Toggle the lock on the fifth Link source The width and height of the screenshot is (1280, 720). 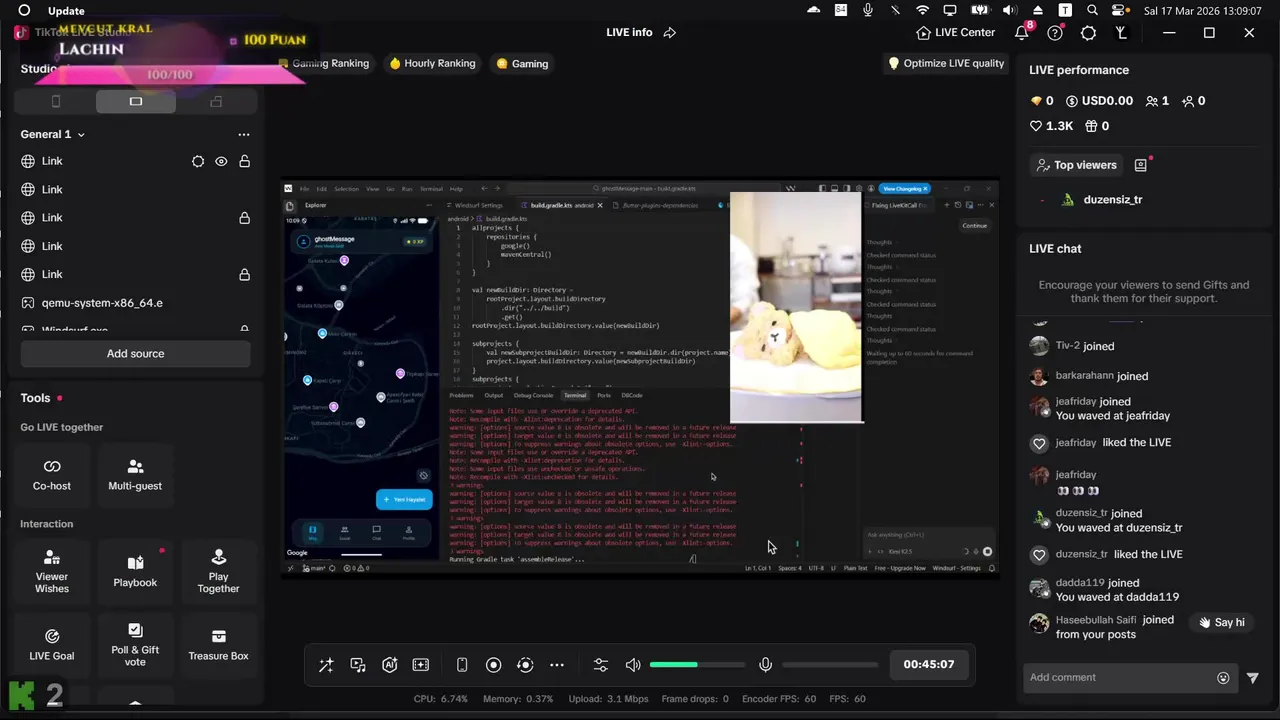[x=244, y=274]
